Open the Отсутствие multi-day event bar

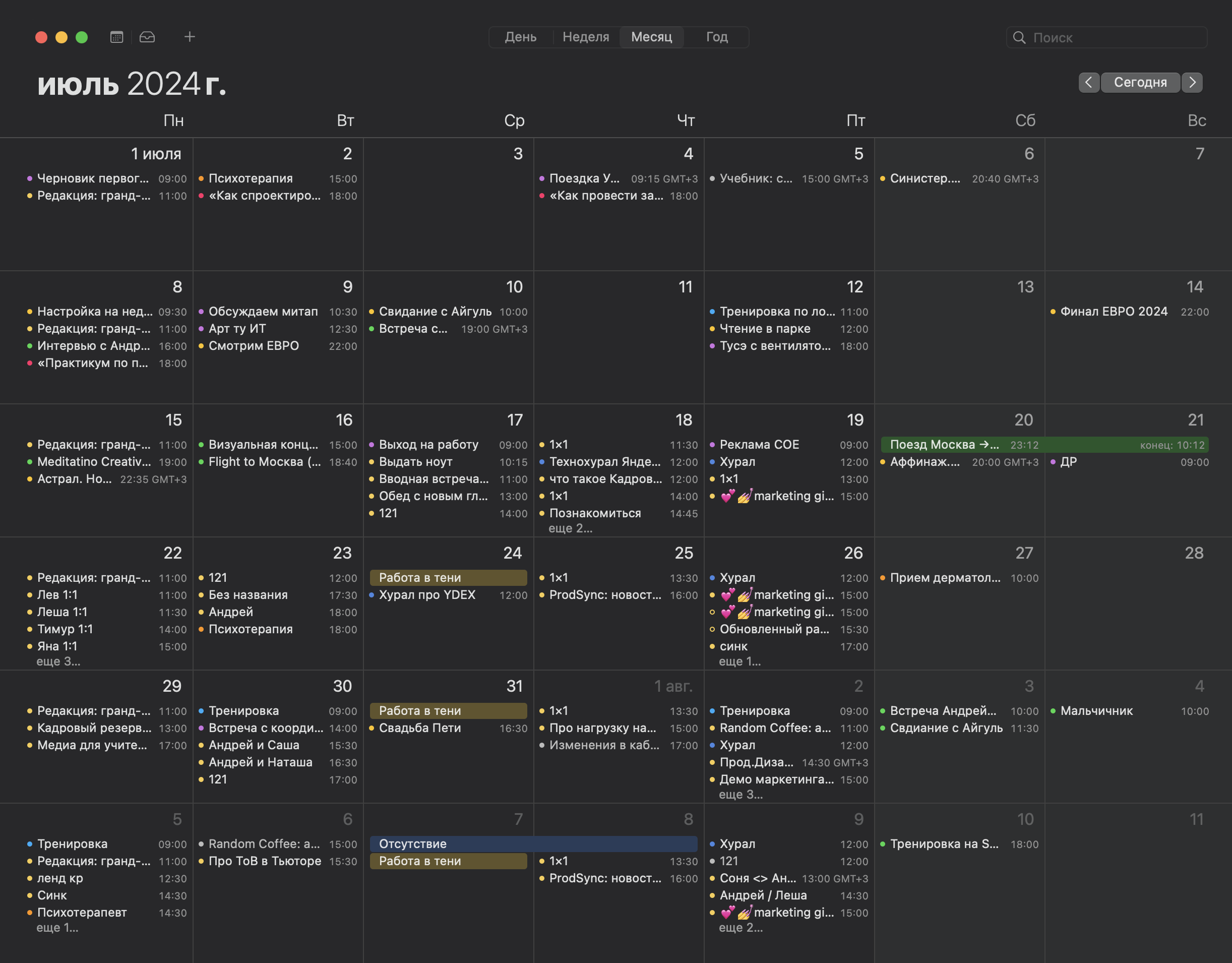tap(534, 845)
